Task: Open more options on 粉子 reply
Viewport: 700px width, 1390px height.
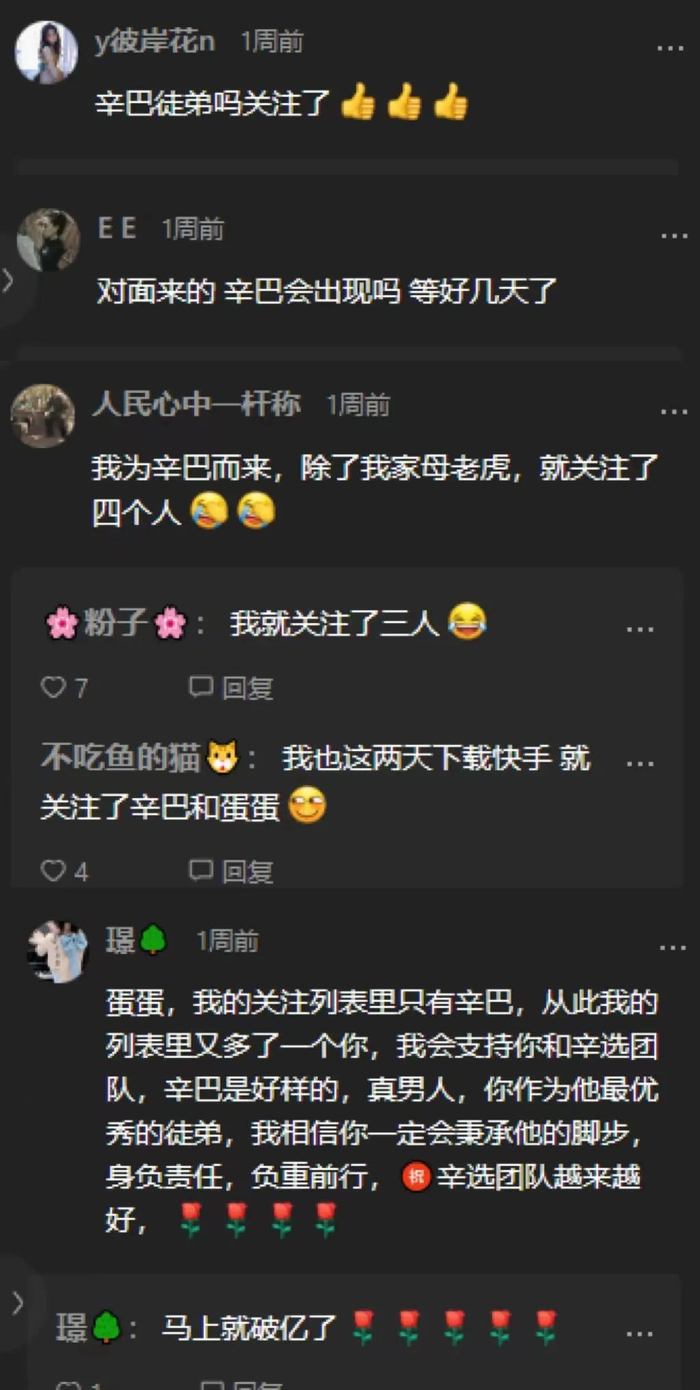Action: (640, 630)
